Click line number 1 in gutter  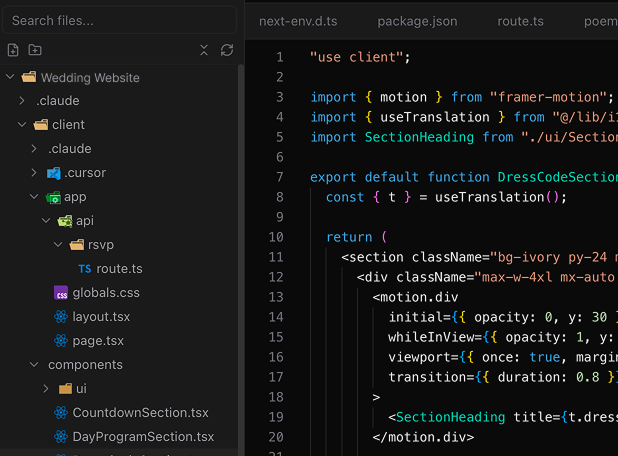point(280,57)
